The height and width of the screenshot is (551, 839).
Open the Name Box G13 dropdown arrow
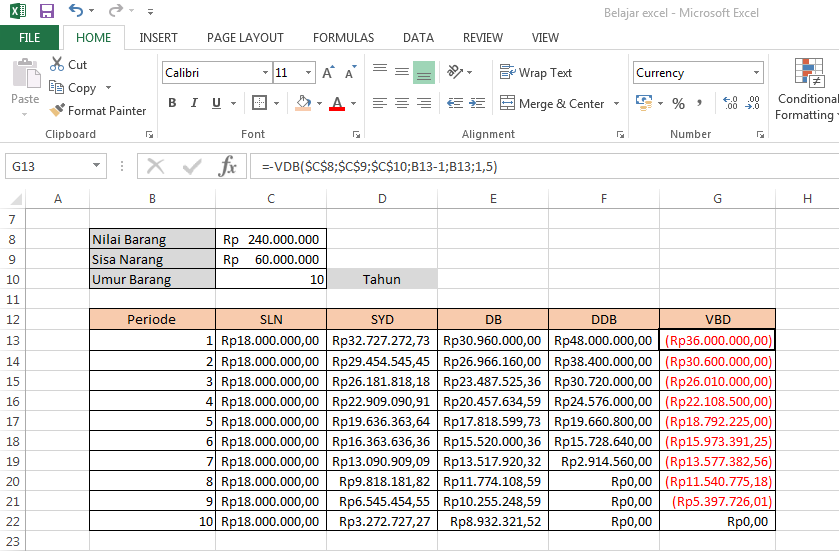coord(96,165)
